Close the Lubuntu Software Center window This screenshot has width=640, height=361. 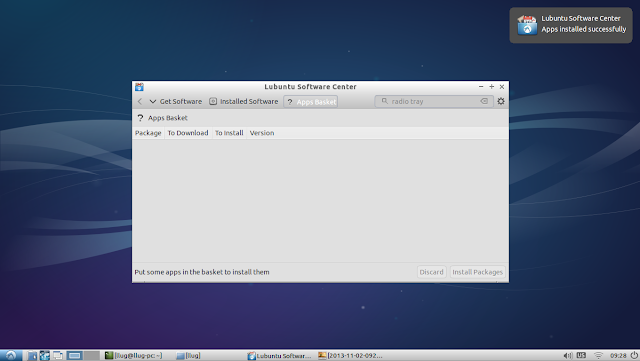[x=502, y=87]
